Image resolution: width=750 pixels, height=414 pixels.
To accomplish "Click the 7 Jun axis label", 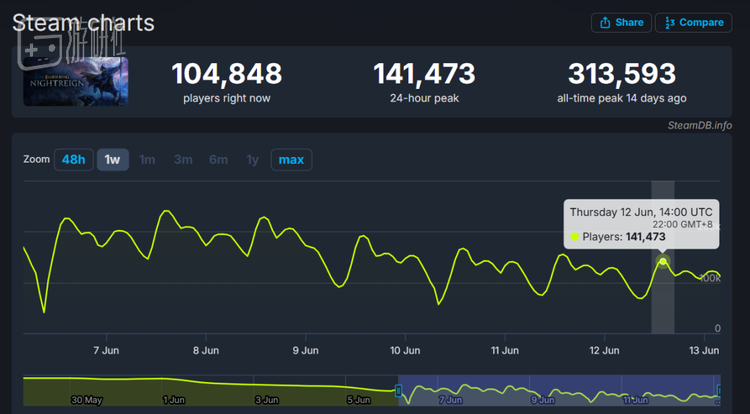I will [x=106, y=350].
